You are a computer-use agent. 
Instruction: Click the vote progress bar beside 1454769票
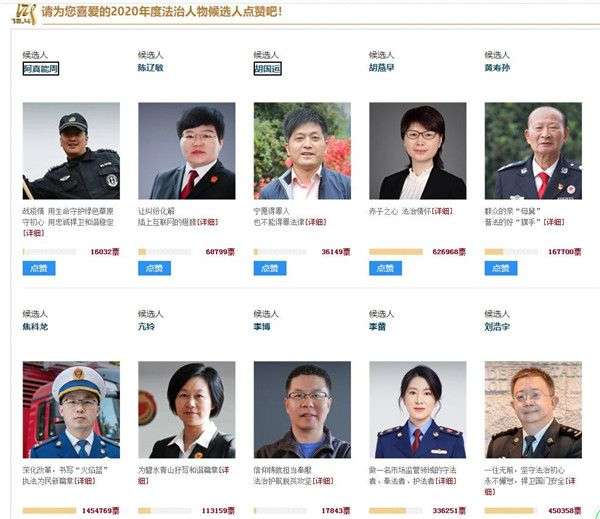pyautogui.click(x=49, y=511)
